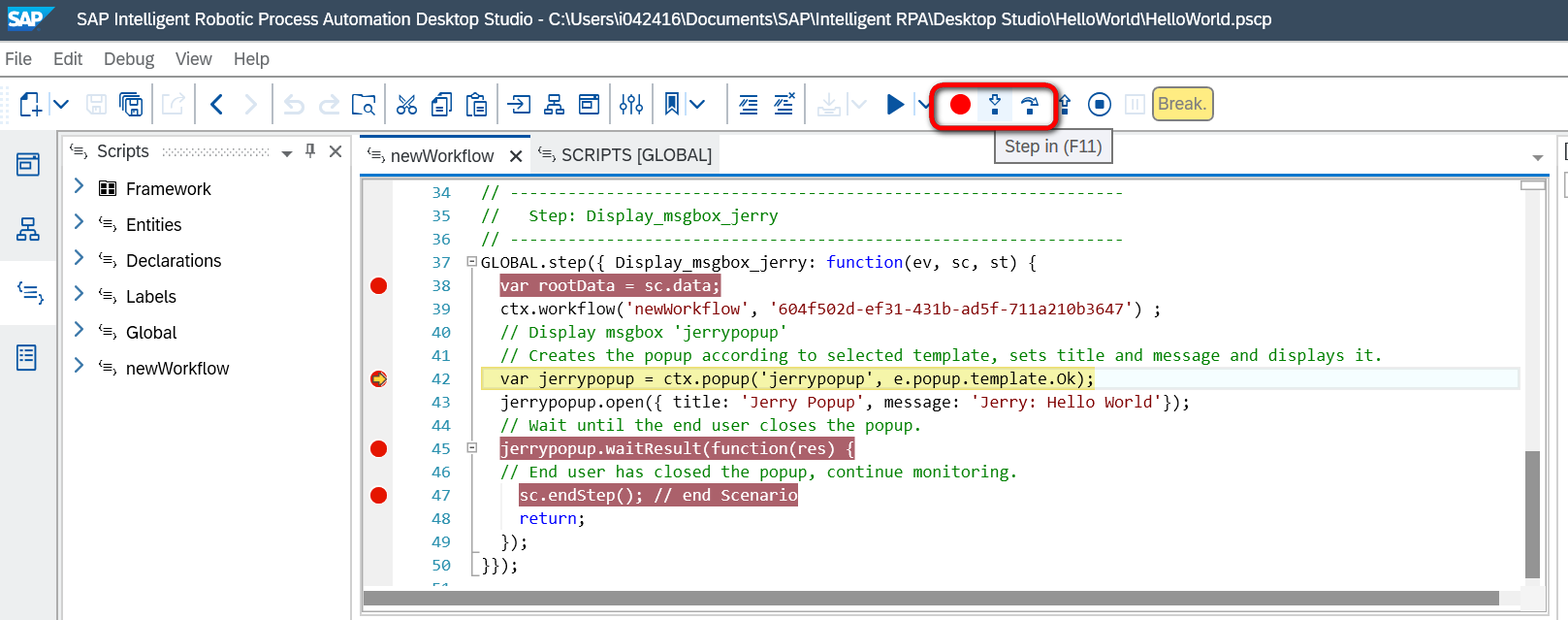Screen dimensions: 1568x620
Task: Click the comment selection icon
Action: [x=749, y=105]
